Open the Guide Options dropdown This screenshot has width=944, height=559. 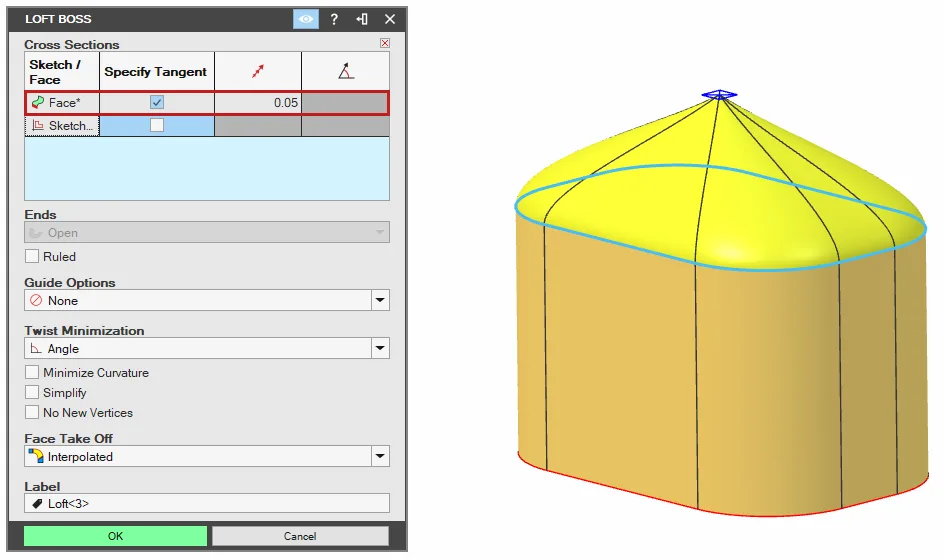[380, 300]
